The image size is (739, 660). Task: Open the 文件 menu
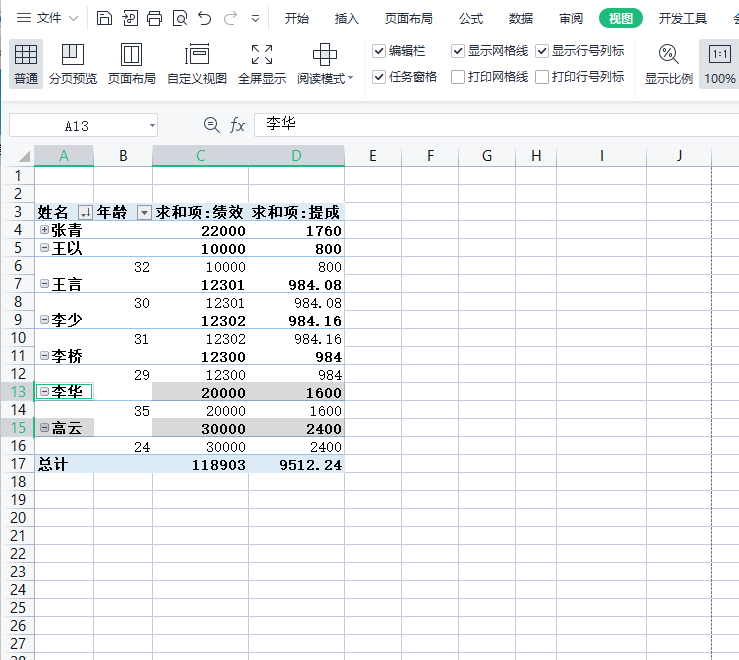47,18
